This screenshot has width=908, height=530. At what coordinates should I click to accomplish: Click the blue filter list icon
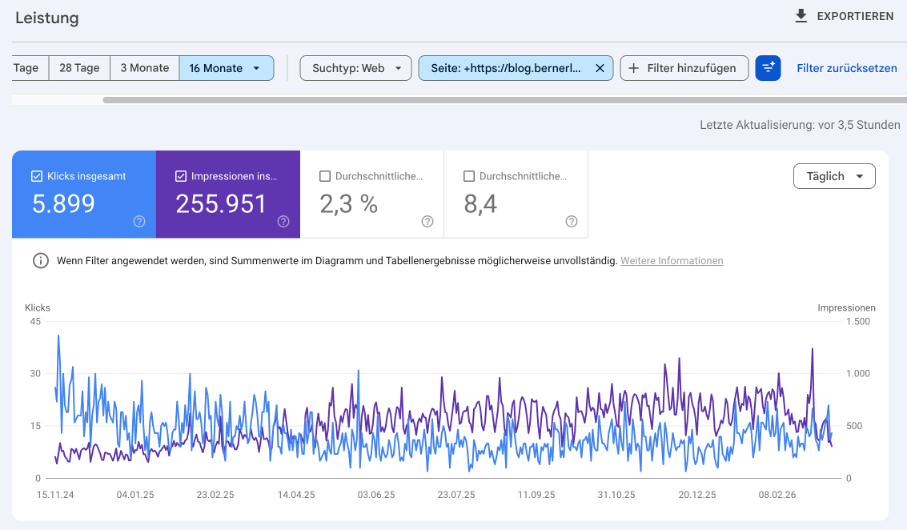point(768,68)
